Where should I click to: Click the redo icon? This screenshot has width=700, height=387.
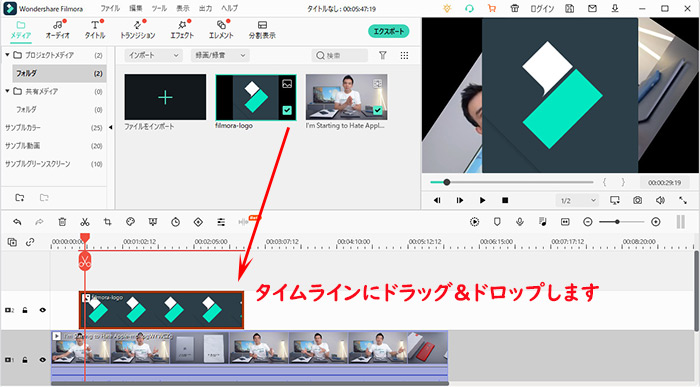pos(39,222)
